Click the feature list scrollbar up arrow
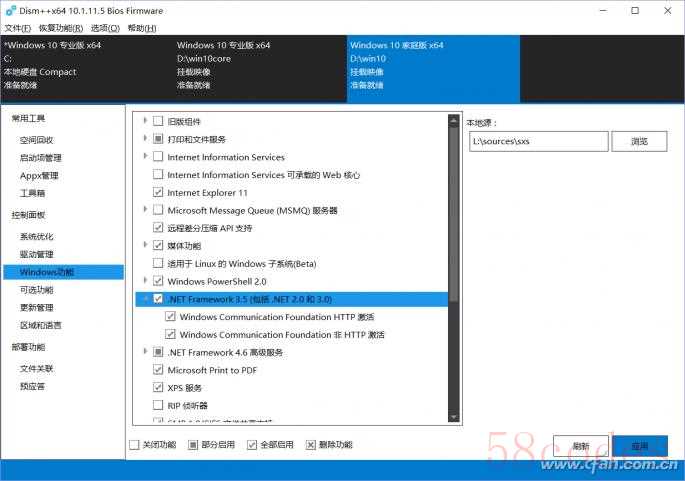 [453, 120]
